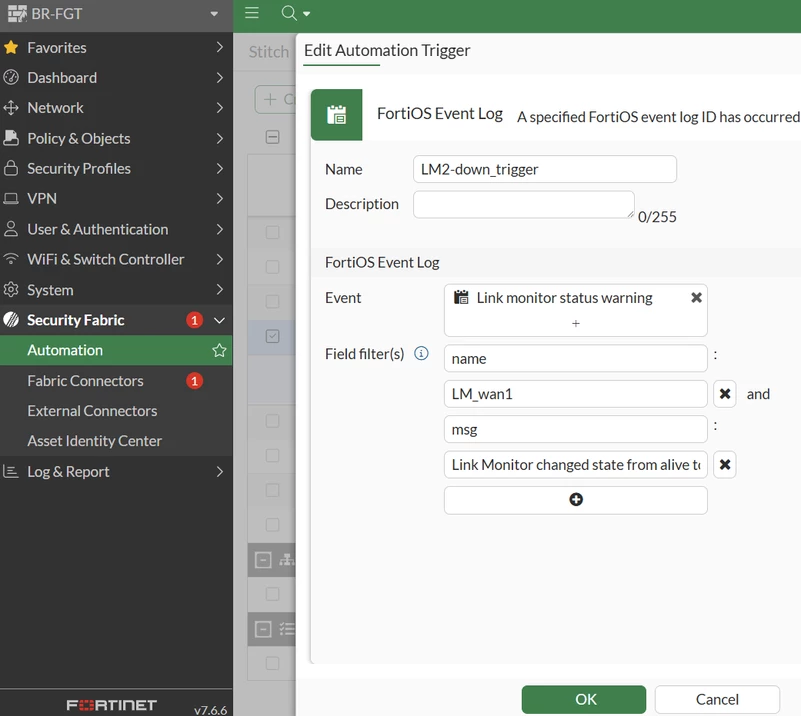Toggle the hamburger menu icon
The height and width of the screenshot is (716, 801).
point(252,13)
